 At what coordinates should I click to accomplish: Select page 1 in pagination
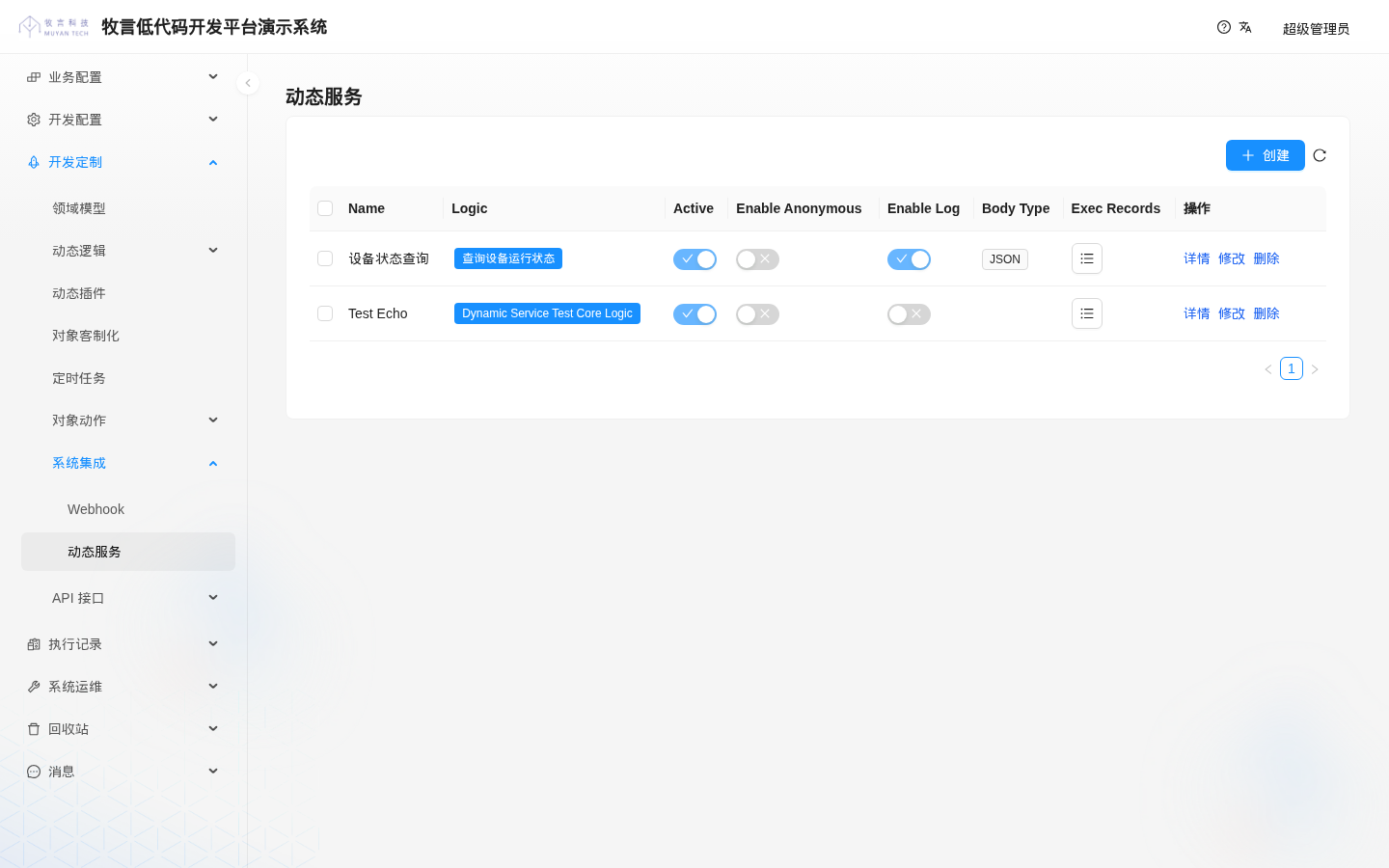click(1292, 368)
